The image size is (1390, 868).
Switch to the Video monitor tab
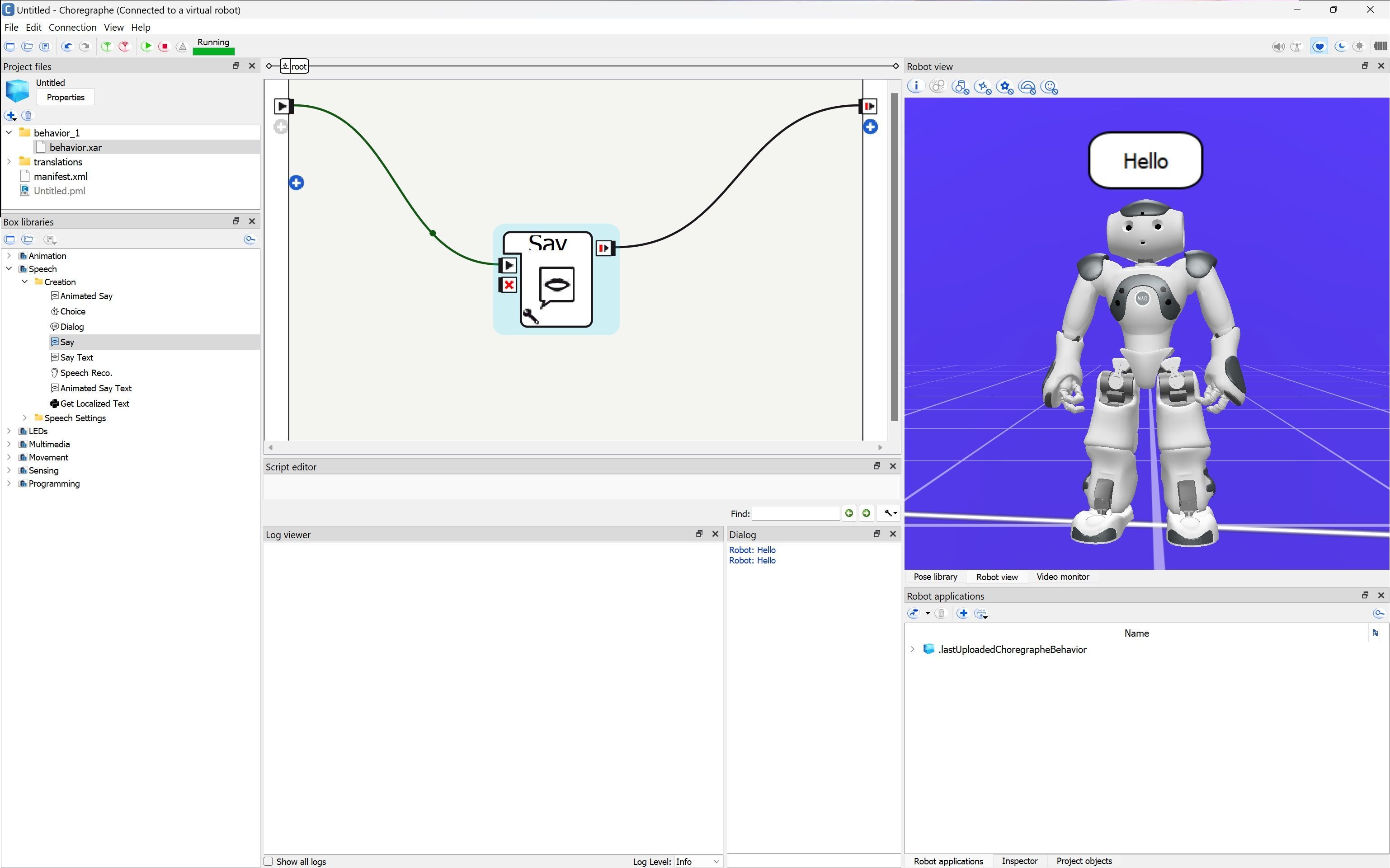(1062, 577)
